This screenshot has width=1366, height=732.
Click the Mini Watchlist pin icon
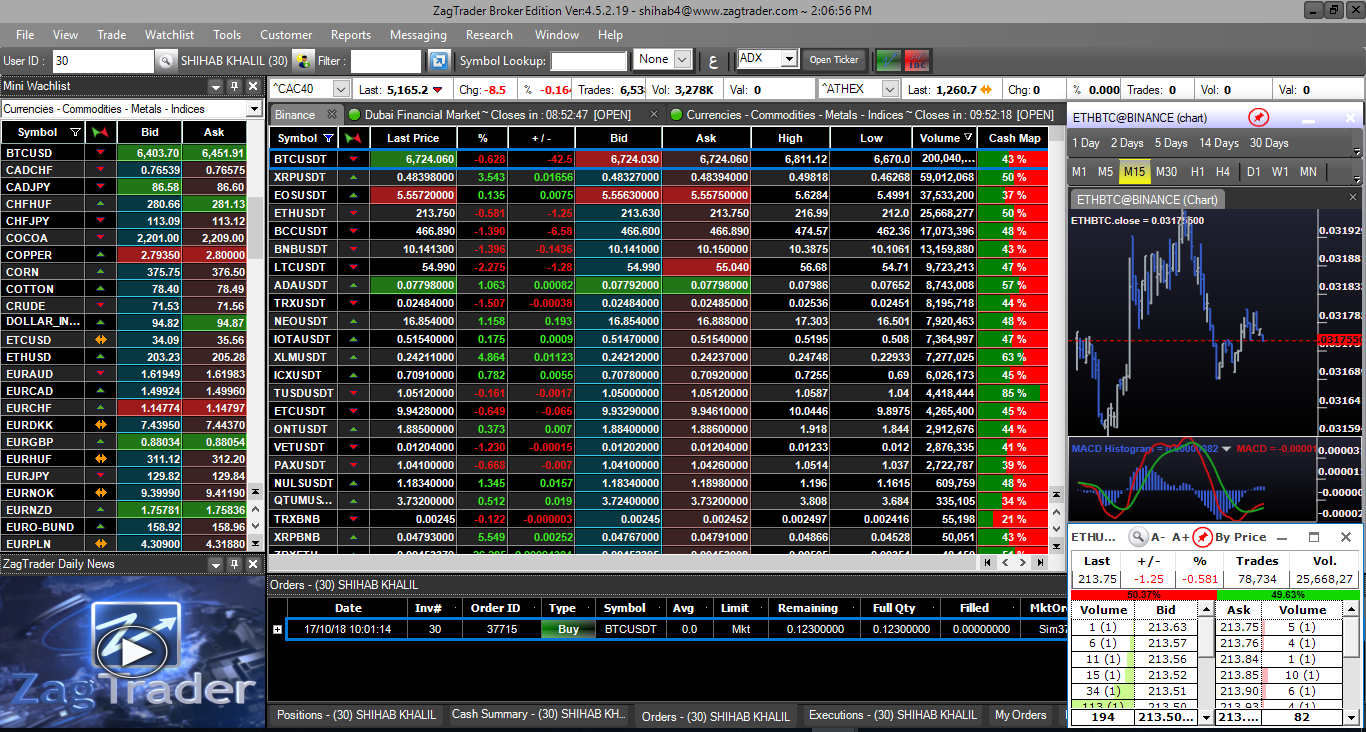(x=235, y=87)
